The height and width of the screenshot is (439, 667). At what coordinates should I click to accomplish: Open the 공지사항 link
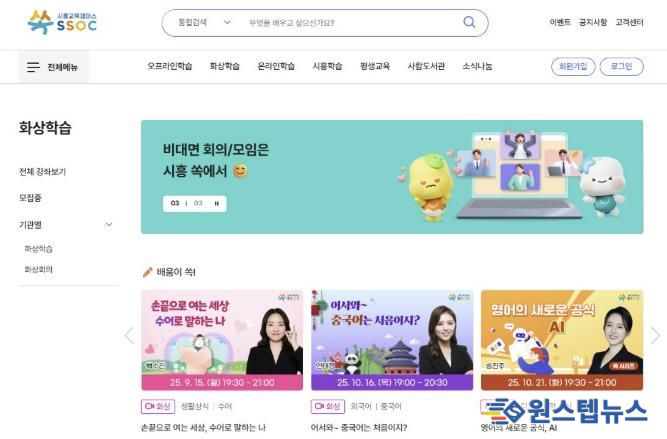pyautogui.click(x=593, y=22)
